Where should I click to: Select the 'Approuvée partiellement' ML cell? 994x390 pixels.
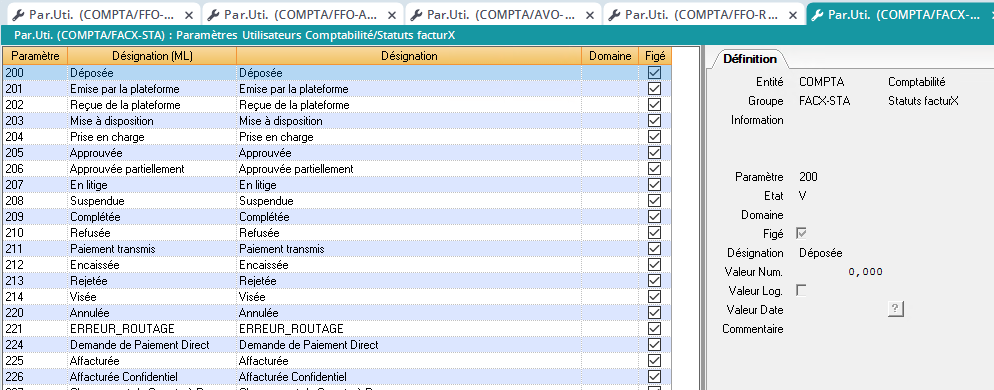tap(152, 169)
